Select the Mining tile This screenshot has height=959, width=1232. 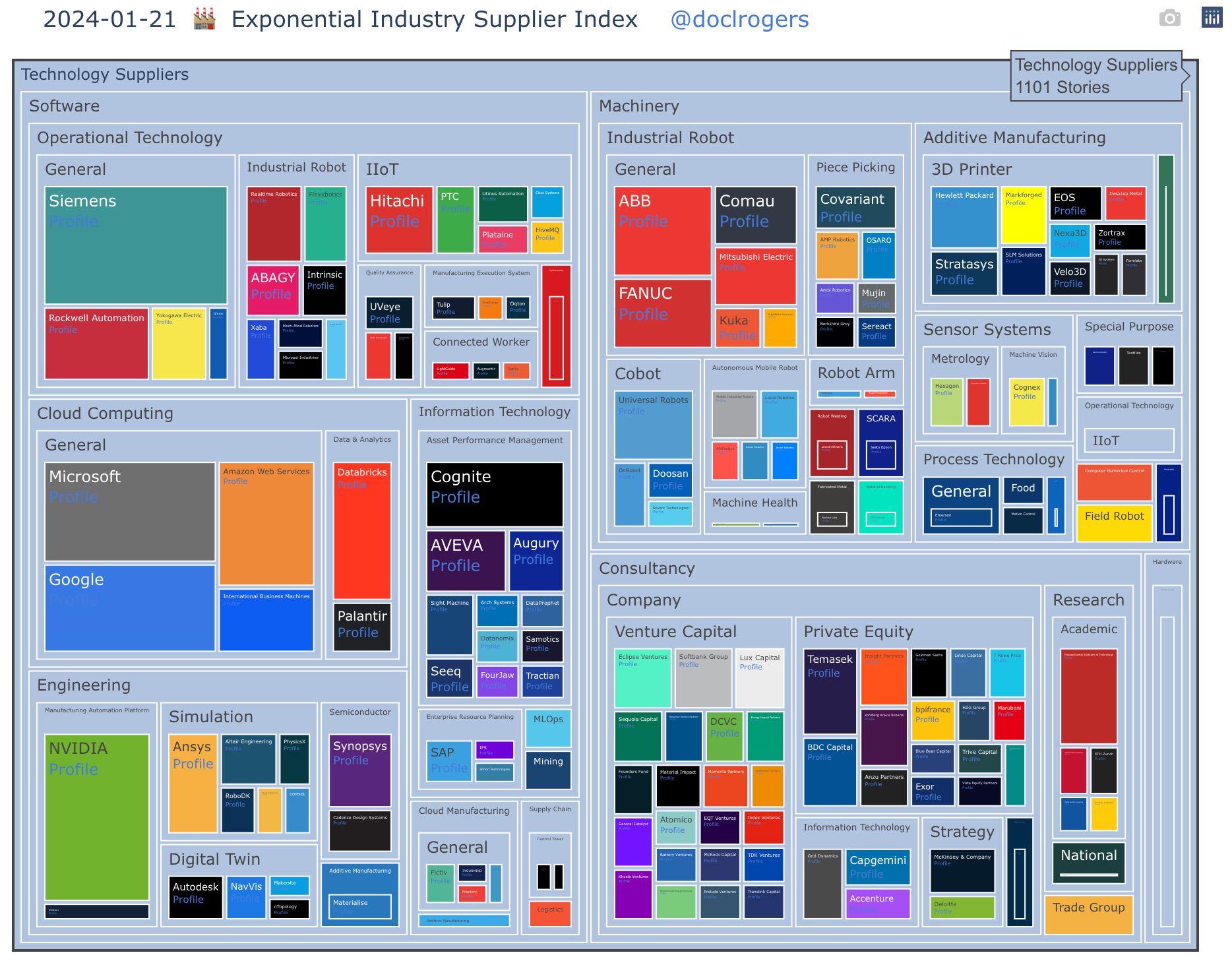point(548,770)
